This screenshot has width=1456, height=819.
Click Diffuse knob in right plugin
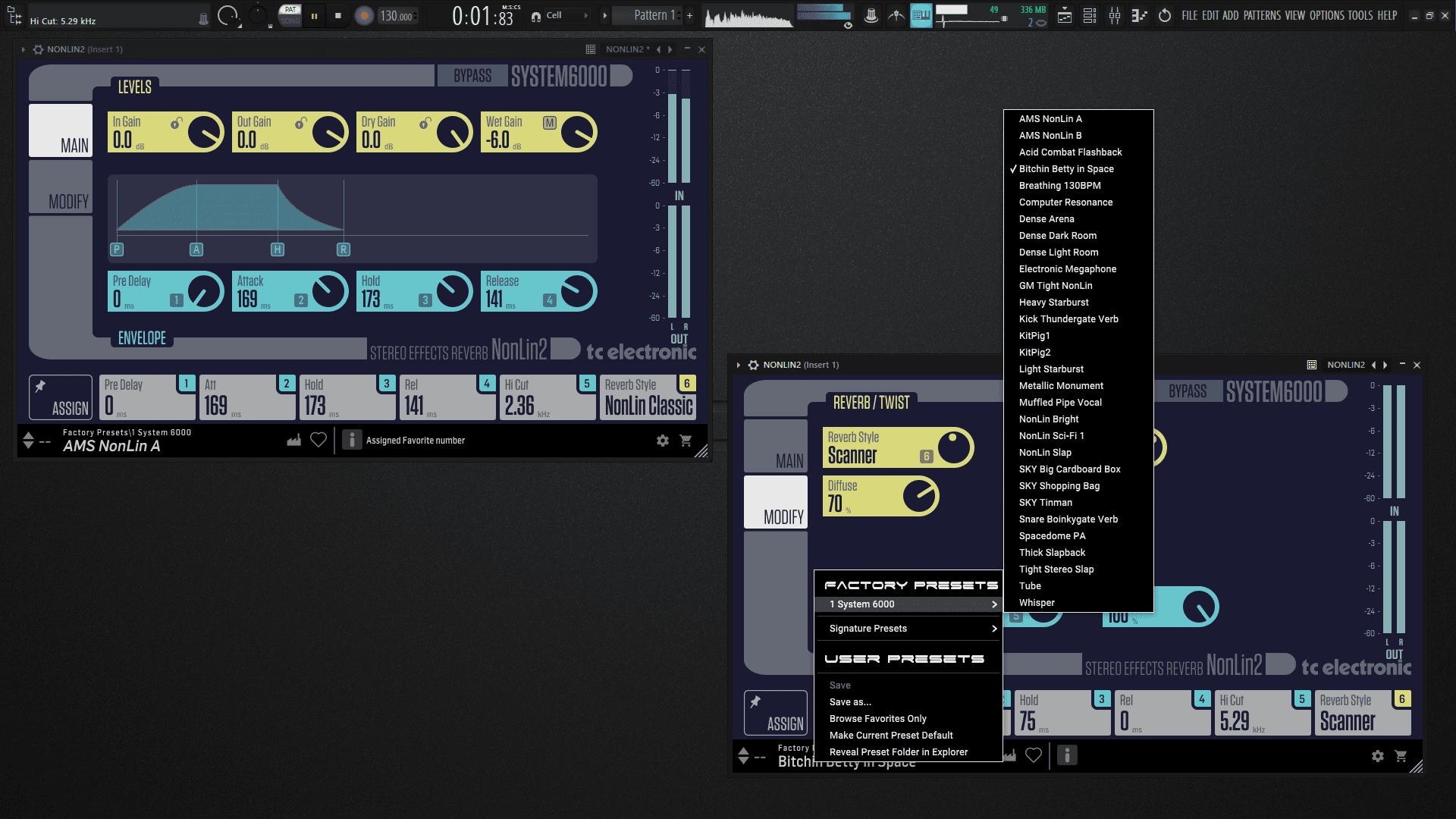coord(920,497)
